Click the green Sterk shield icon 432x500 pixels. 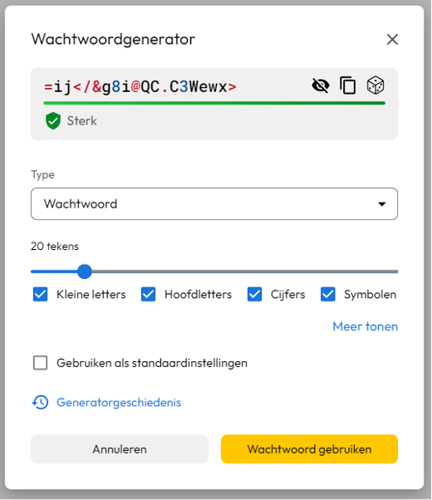[53, 121]
